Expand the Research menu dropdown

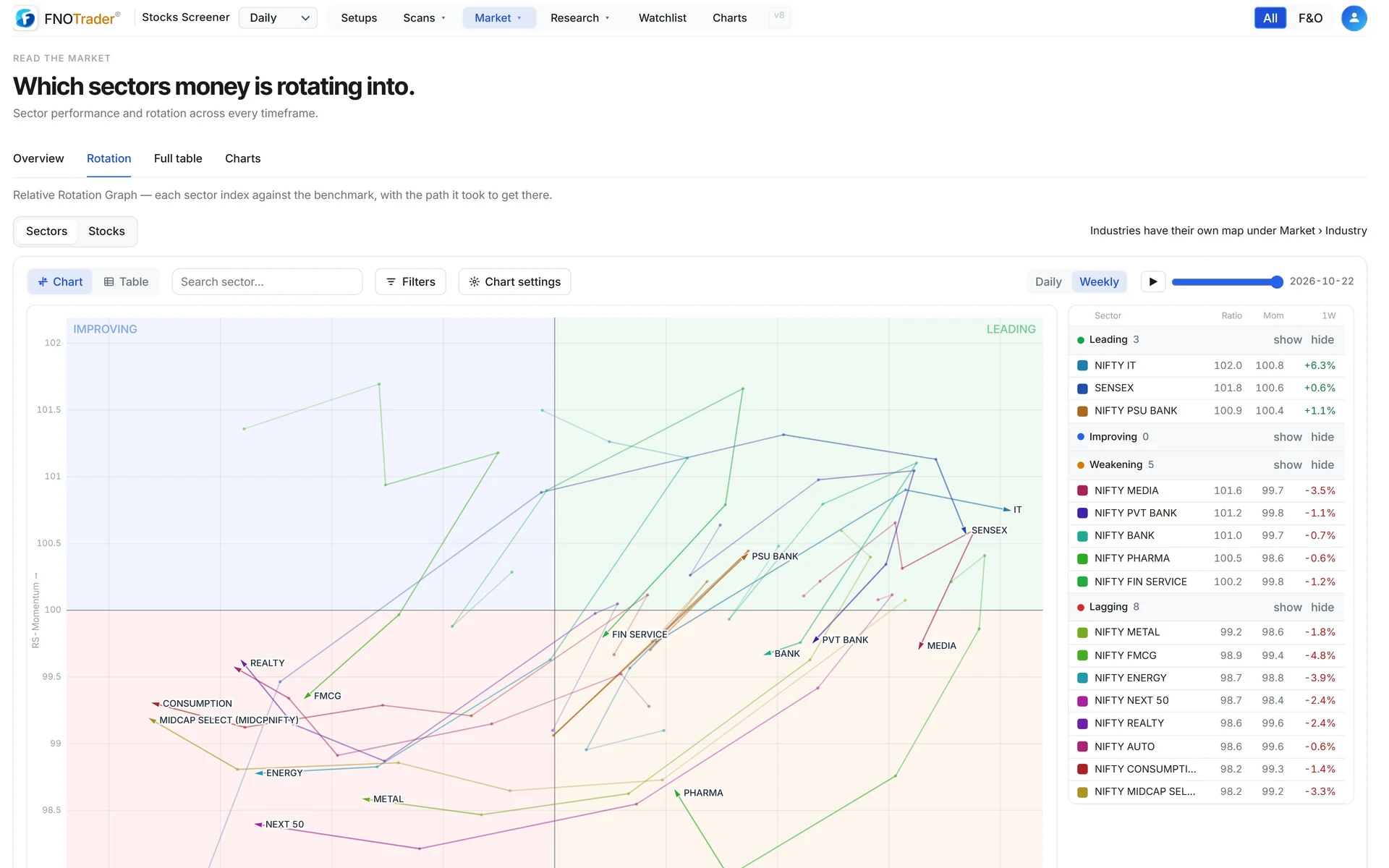pos(580,18)
